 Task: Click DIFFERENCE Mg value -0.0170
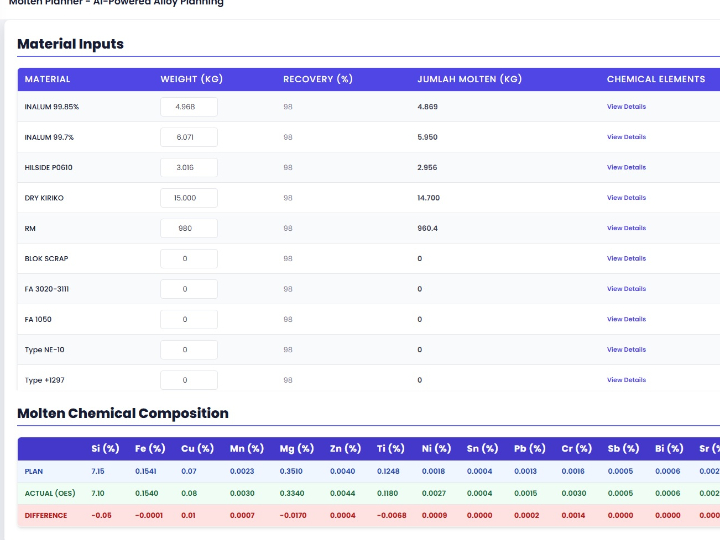coord(293,515)
